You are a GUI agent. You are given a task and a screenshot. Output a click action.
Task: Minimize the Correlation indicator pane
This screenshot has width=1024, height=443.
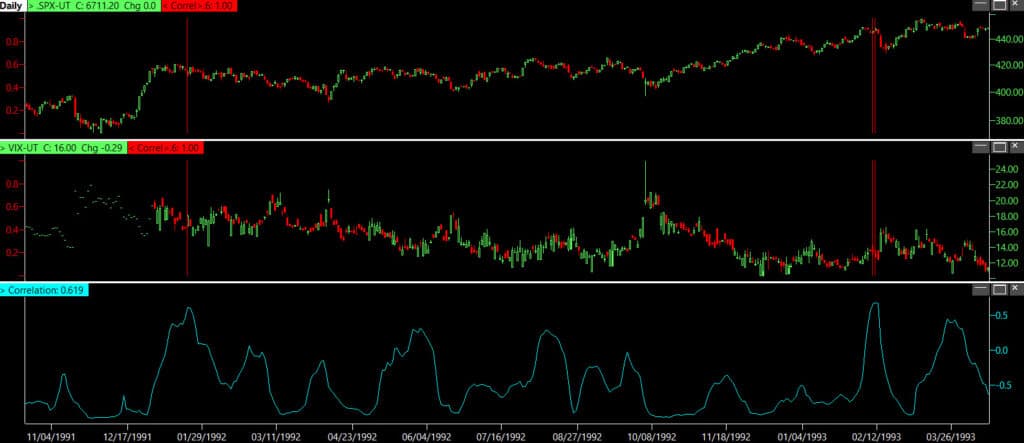981,289
